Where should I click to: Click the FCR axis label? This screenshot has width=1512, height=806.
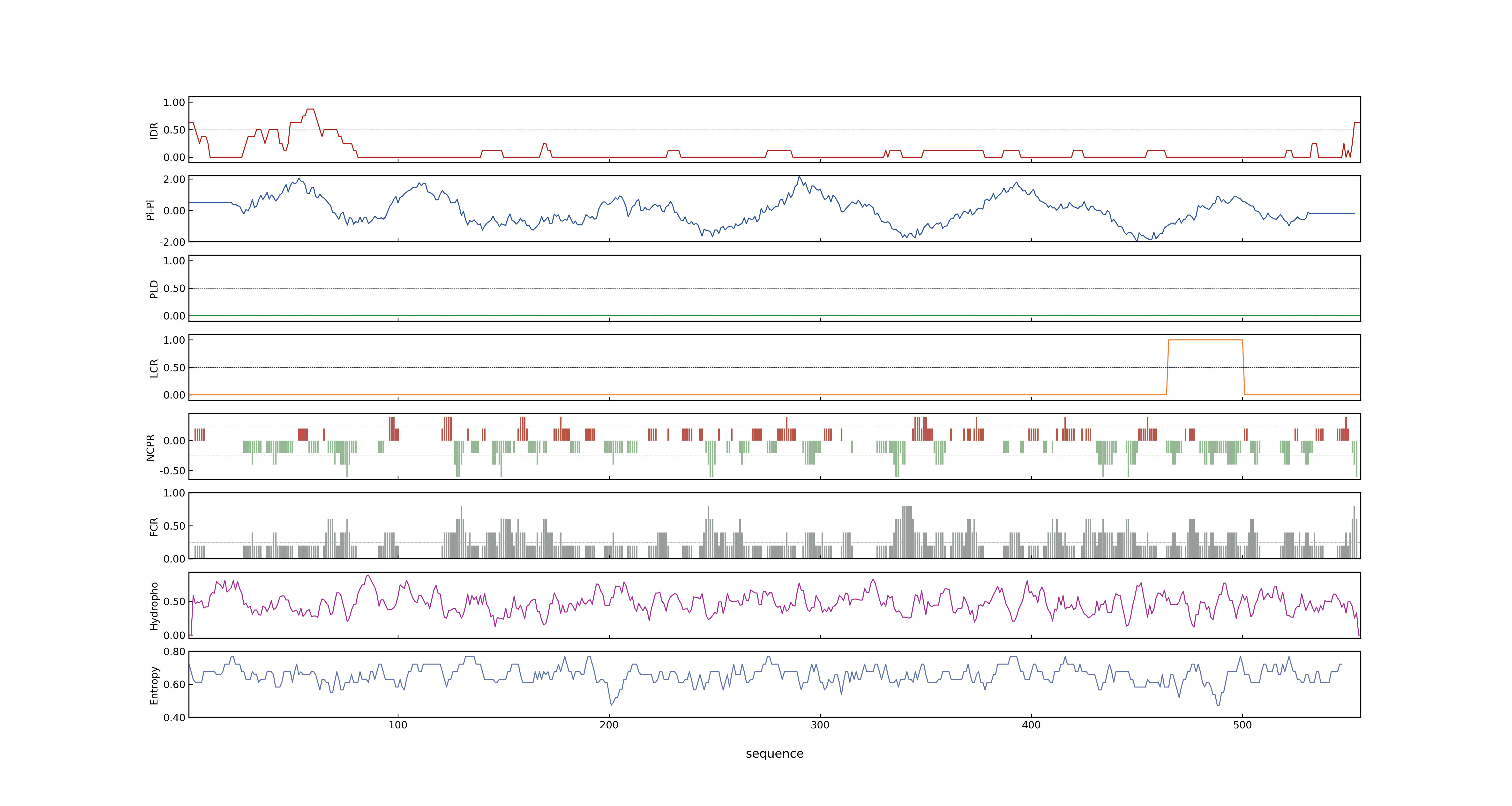(154, 526)
